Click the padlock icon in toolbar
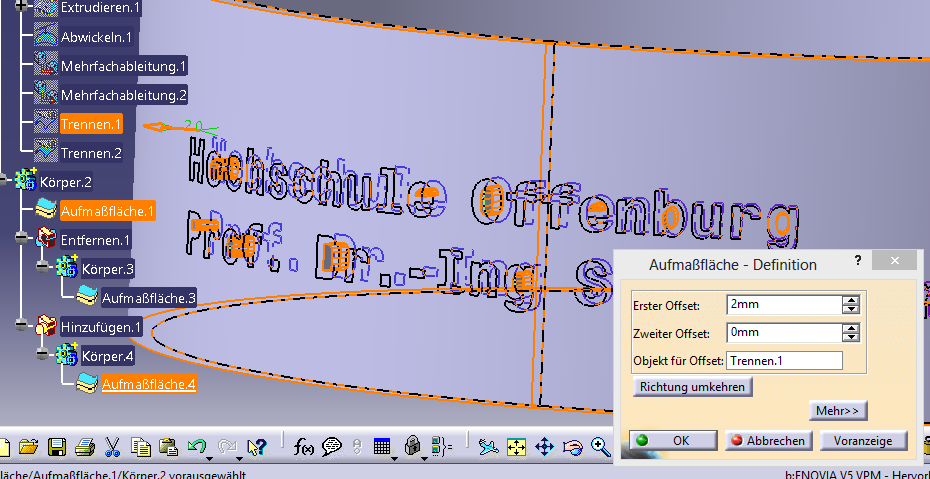 [412, 446]
